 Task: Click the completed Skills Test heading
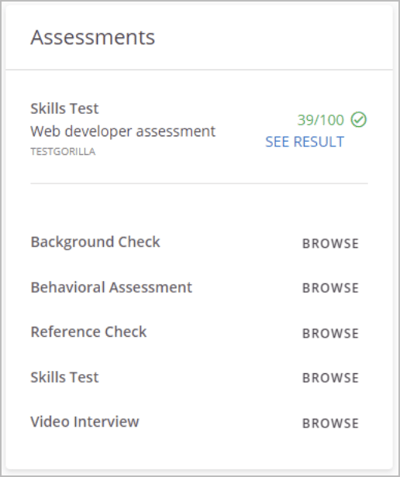[65, 109]
